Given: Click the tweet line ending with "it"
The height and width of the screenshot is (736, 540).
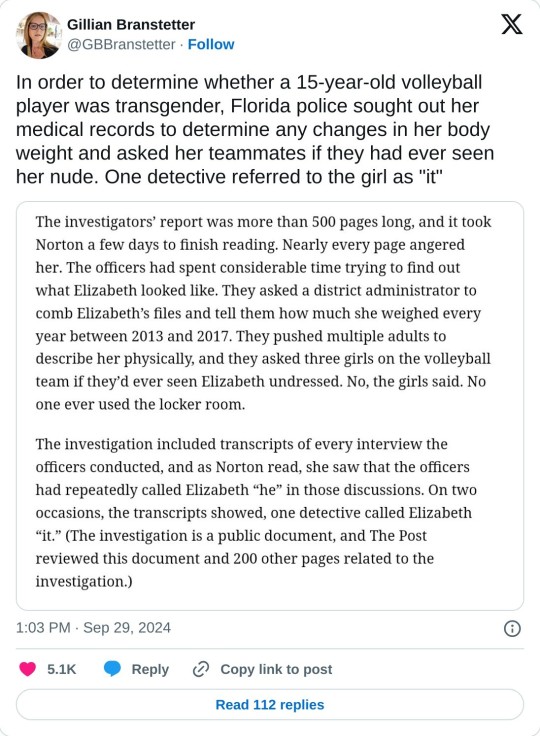Looking at the screenshot, I should click(x=230, y=177).
